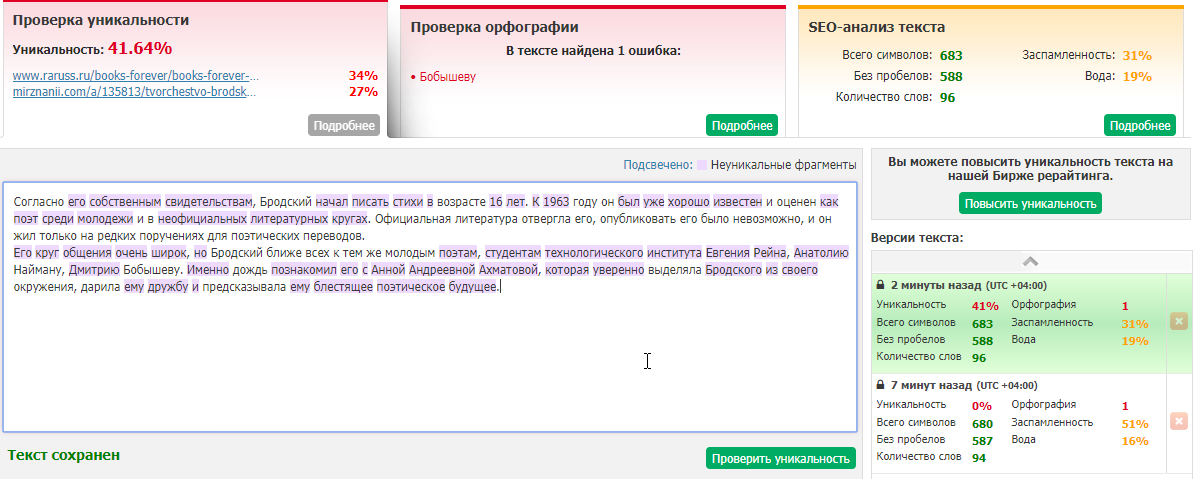Image resolution: width=1194 pixels, height=479 pixels.
Task: Select the '7 минут назад' version entry
Action: (1010, 422)
